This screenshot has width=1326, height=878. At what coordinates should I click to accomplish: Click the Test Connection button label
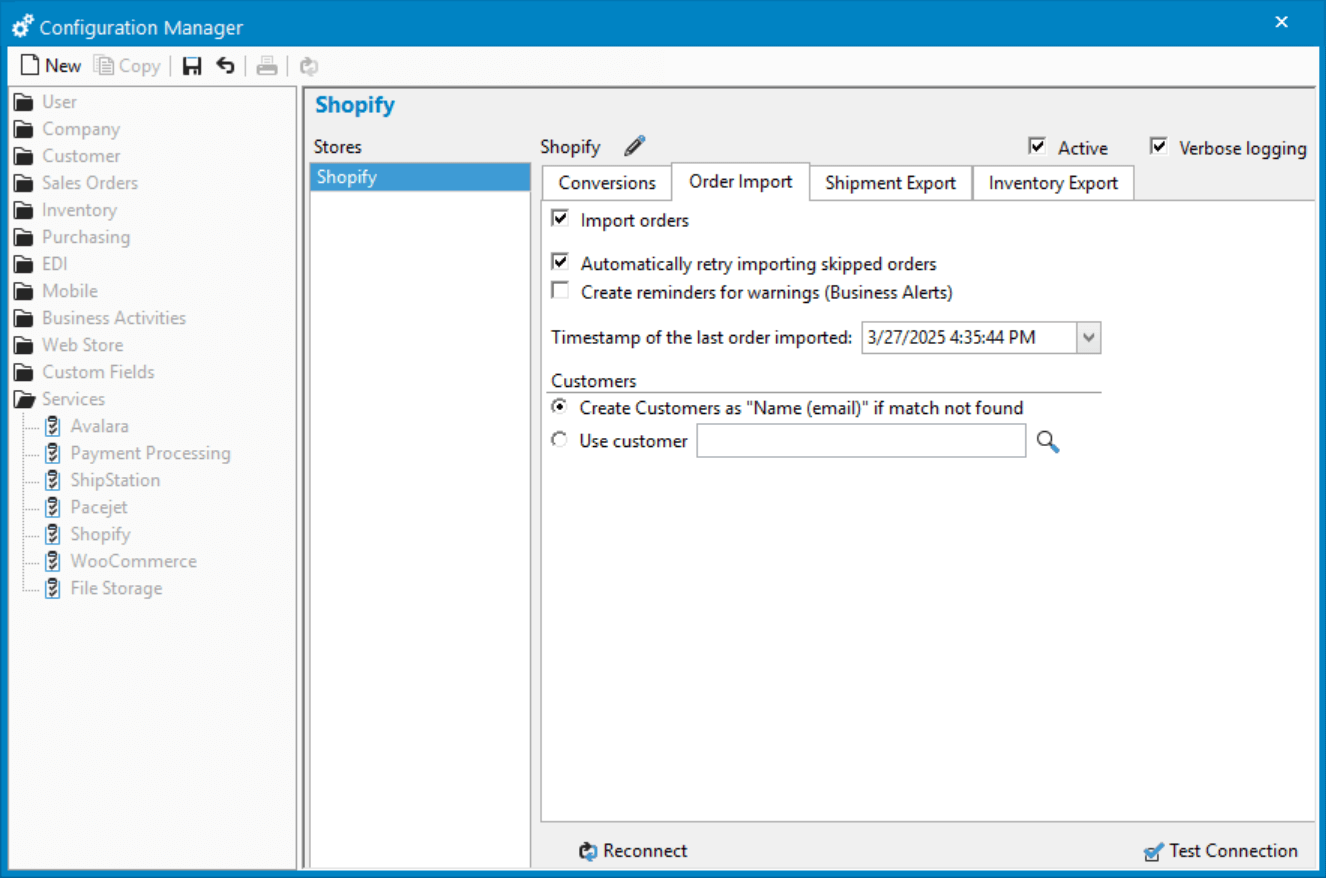pyautogui.click(x=1234, y=851)
